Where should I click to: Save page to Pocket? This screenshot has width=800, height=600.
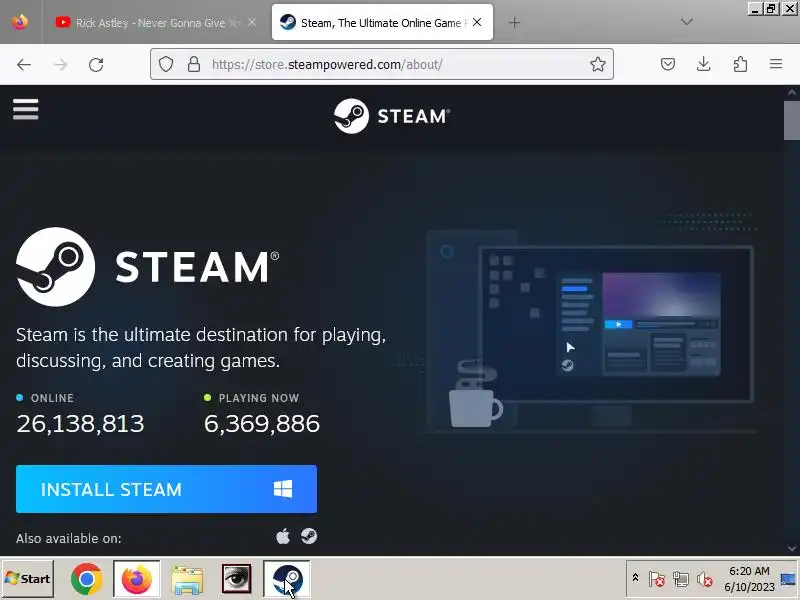pos(668,64)
